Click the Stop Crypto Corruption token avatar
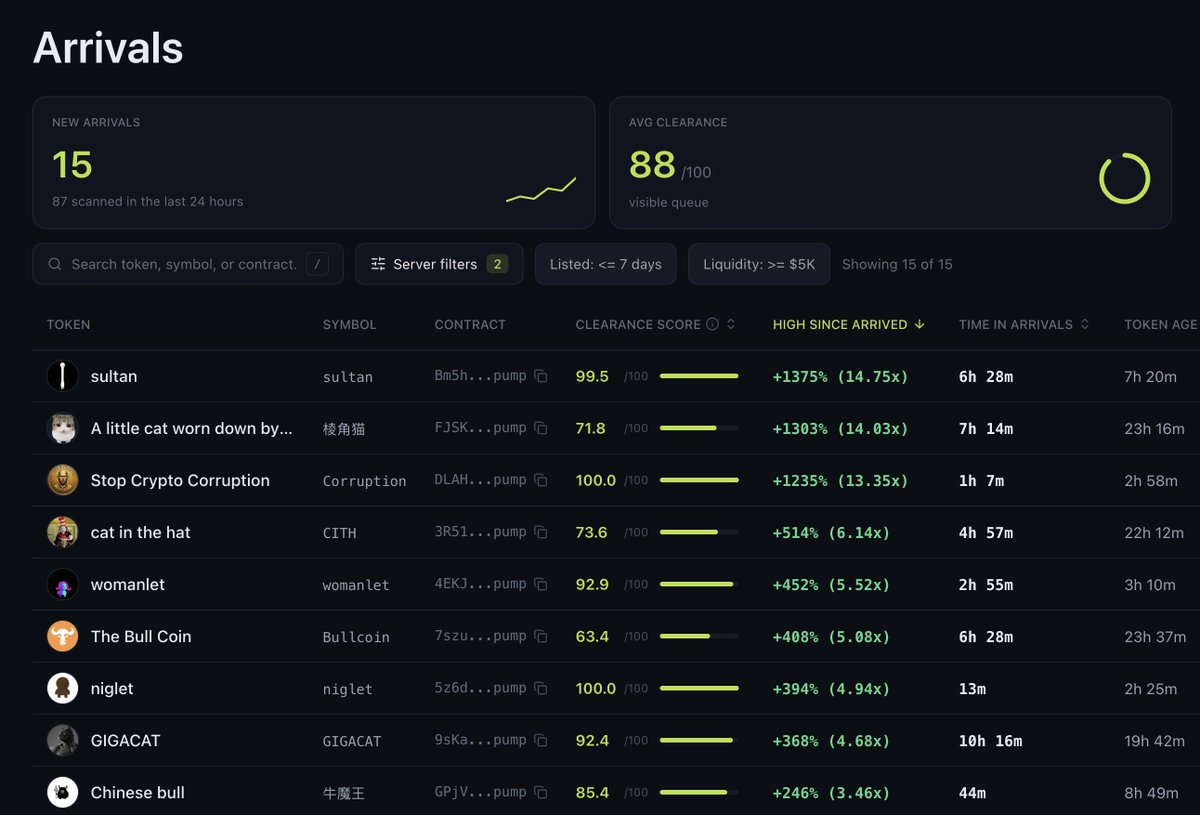 pos(62,480)
